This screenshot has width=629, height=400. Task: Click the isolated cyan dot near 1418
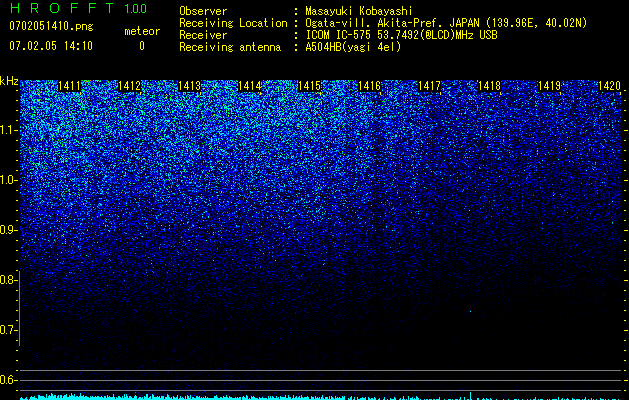click(x=470, y=311)
